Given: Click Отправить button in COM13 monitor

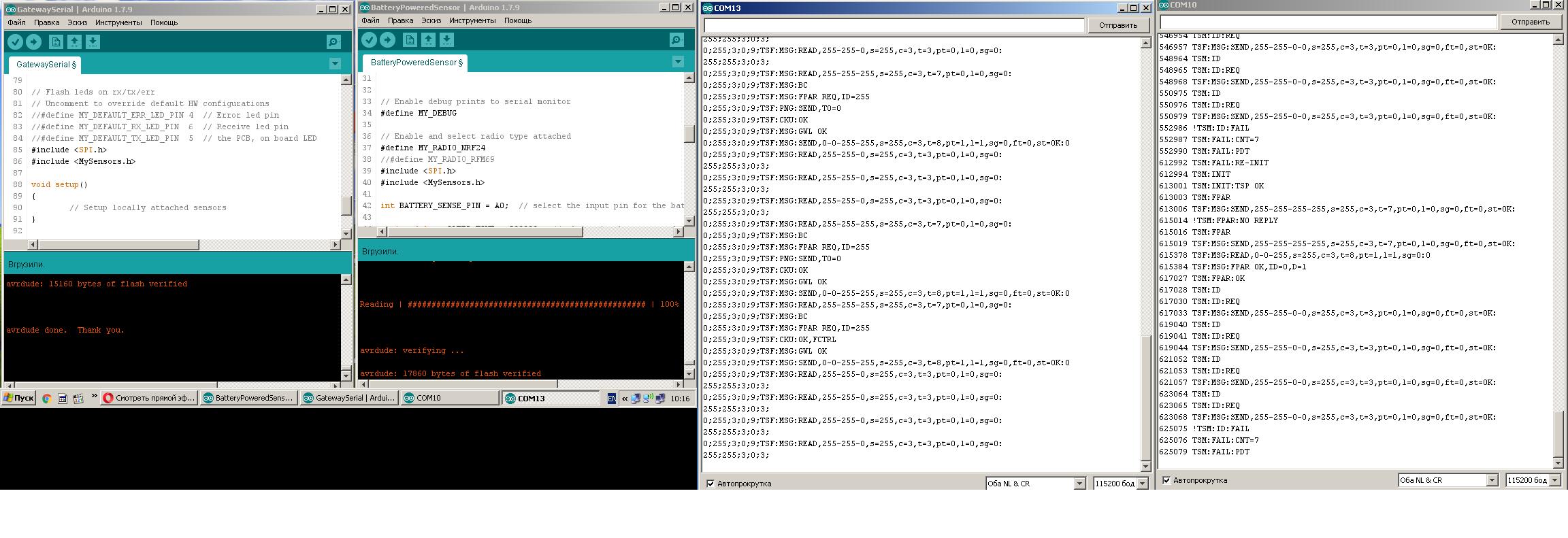Looking at the screenshot, I should pos(1117,25).
